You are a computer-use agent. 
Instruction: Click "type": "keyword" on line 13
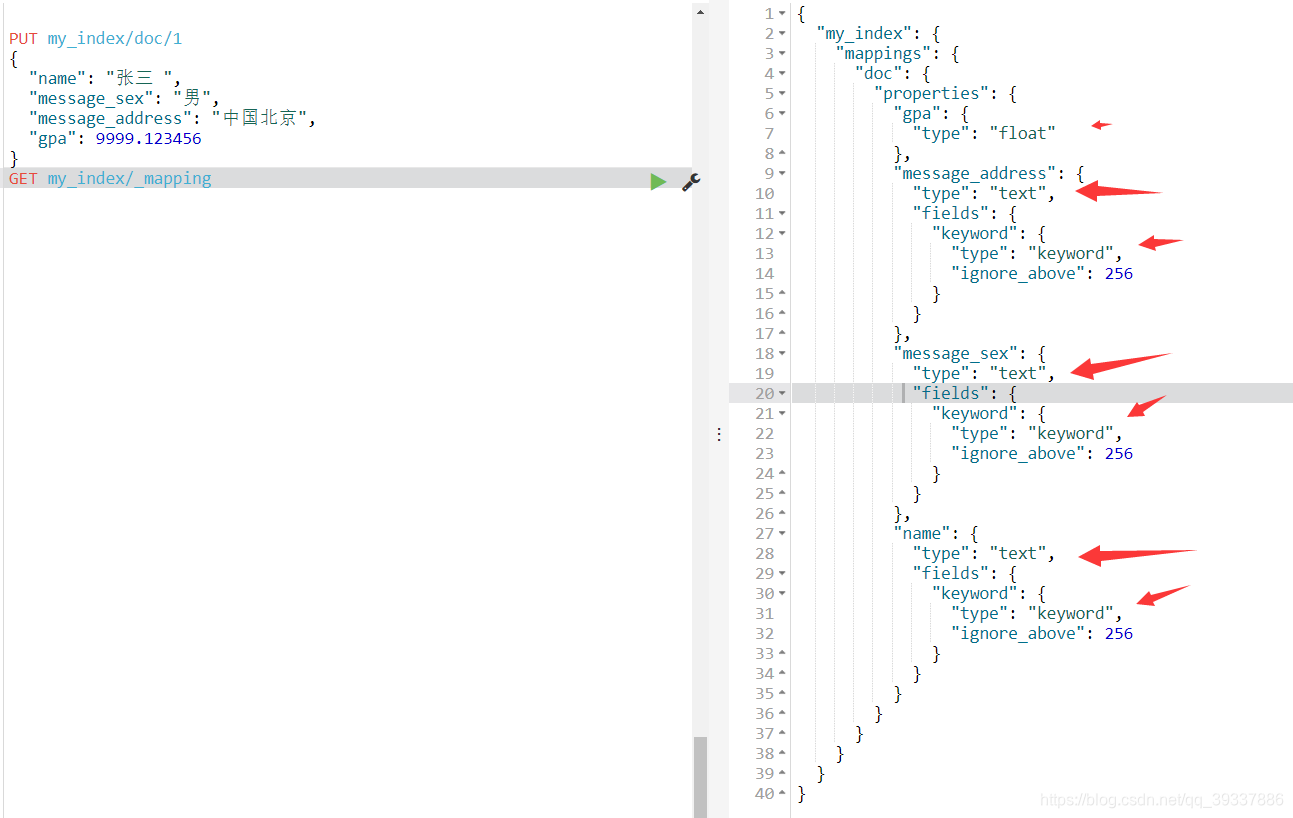[1037, 254]
